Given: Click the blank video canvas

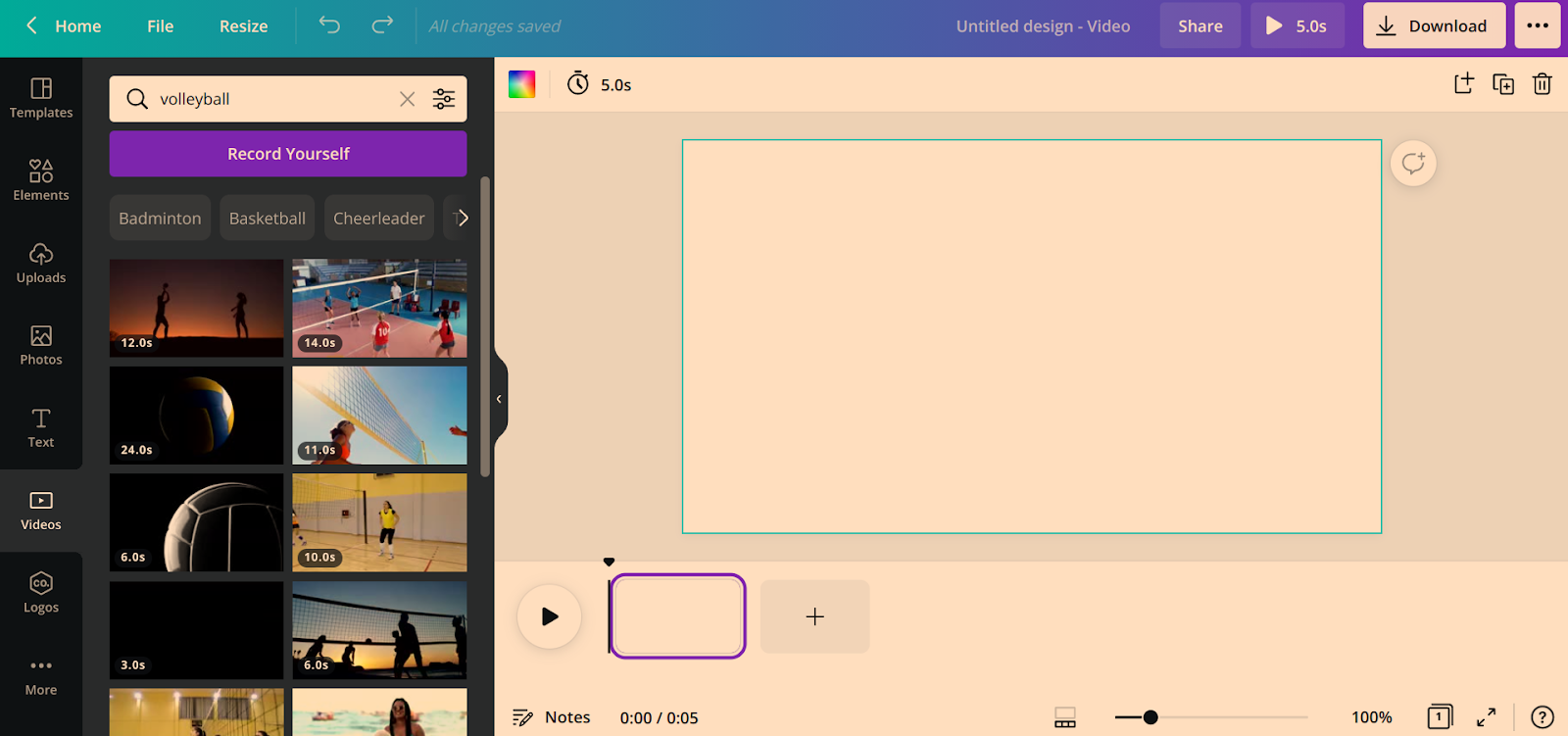Looking at the screenshot, I should click(x=1032, y=336).
